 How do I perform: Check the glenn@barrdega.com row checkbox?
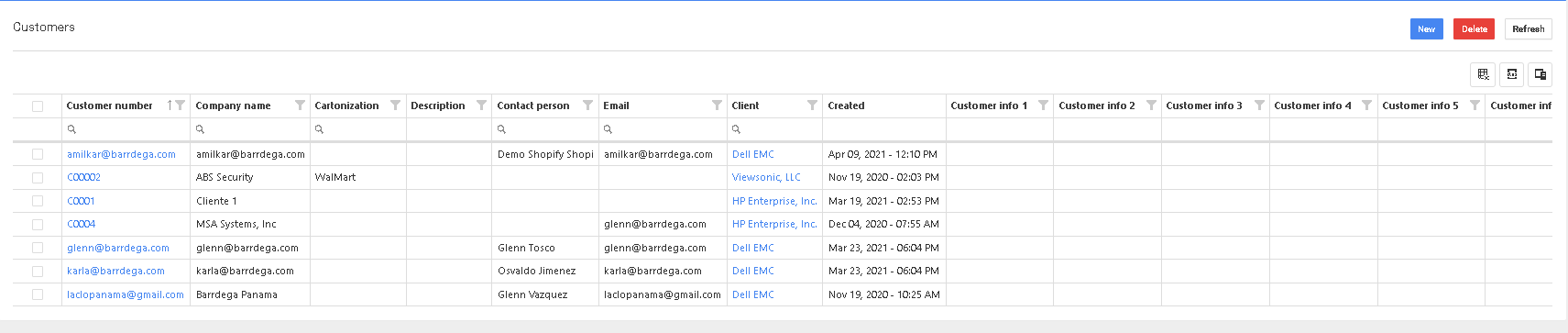pyautogui.click(x=38, y=248)
